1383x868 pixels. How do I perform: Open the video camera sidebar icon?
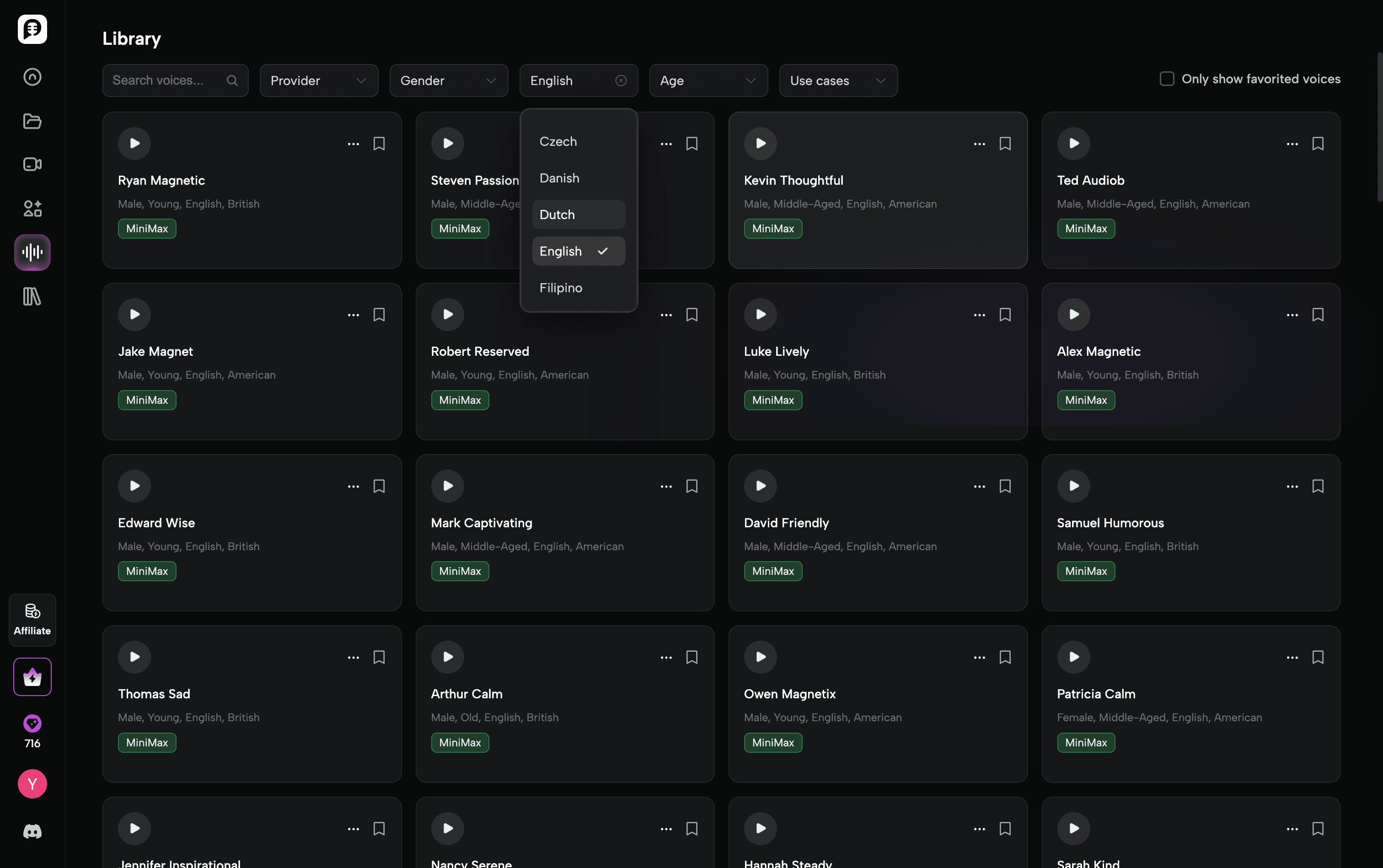(32, 165)
